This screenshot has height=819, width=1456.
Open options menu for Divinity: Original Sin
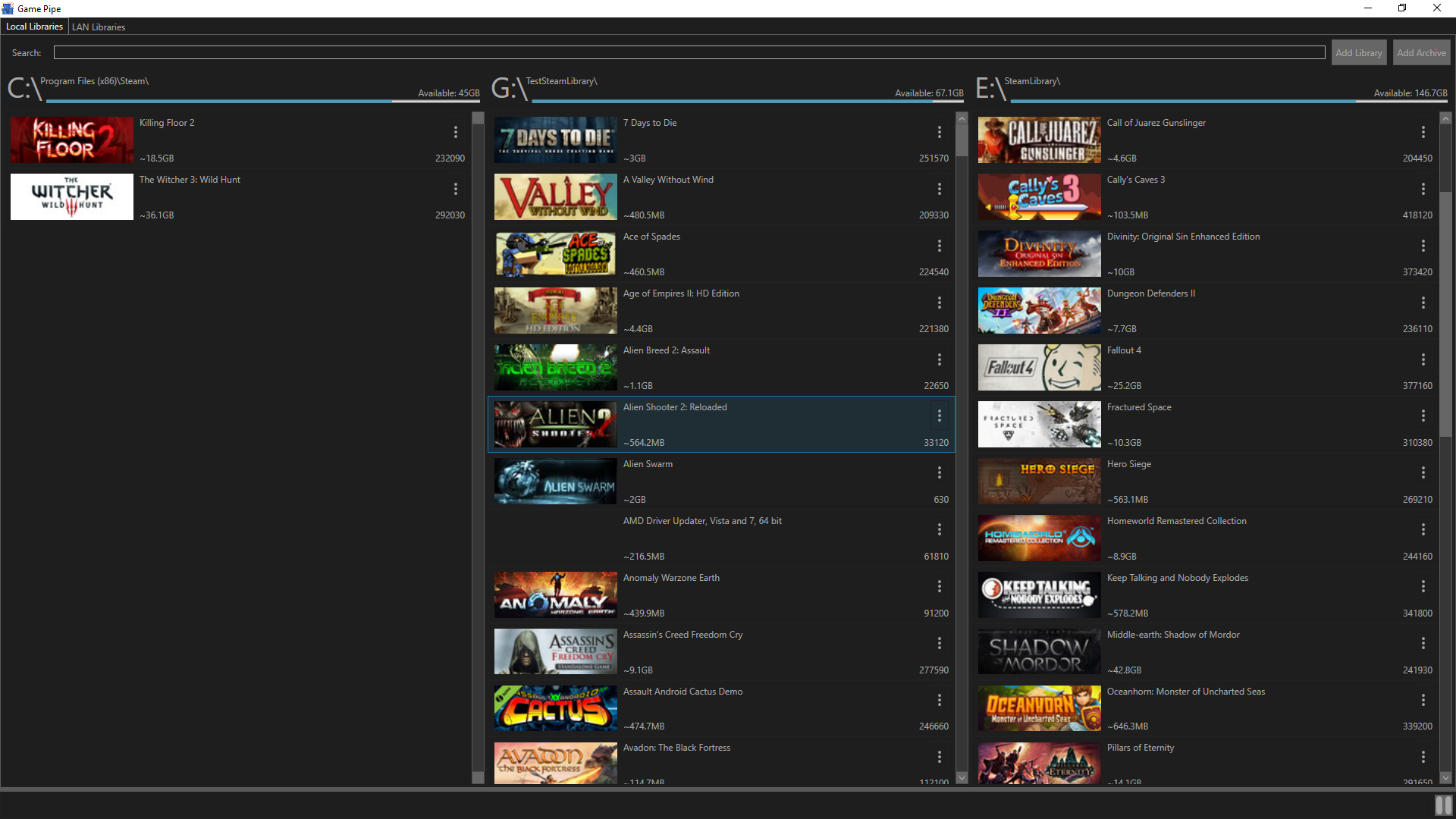[1423, 246]
